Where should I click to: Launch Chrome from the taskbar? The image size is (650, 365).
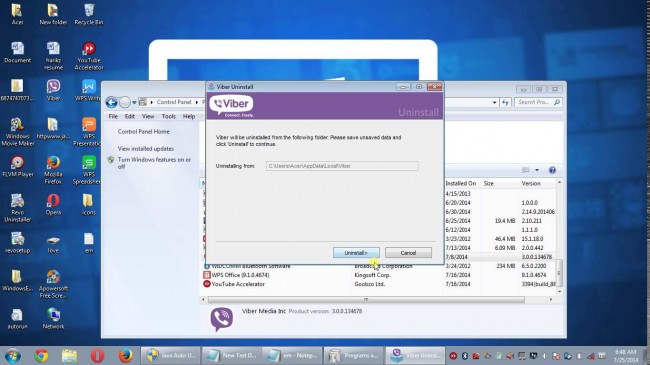(41, 355)
